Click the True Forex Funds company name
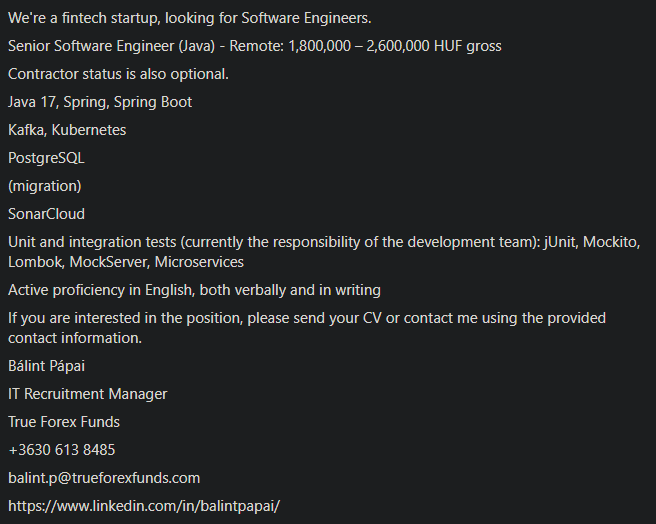The width and height of the screenshot is (656, 524). 64,422
